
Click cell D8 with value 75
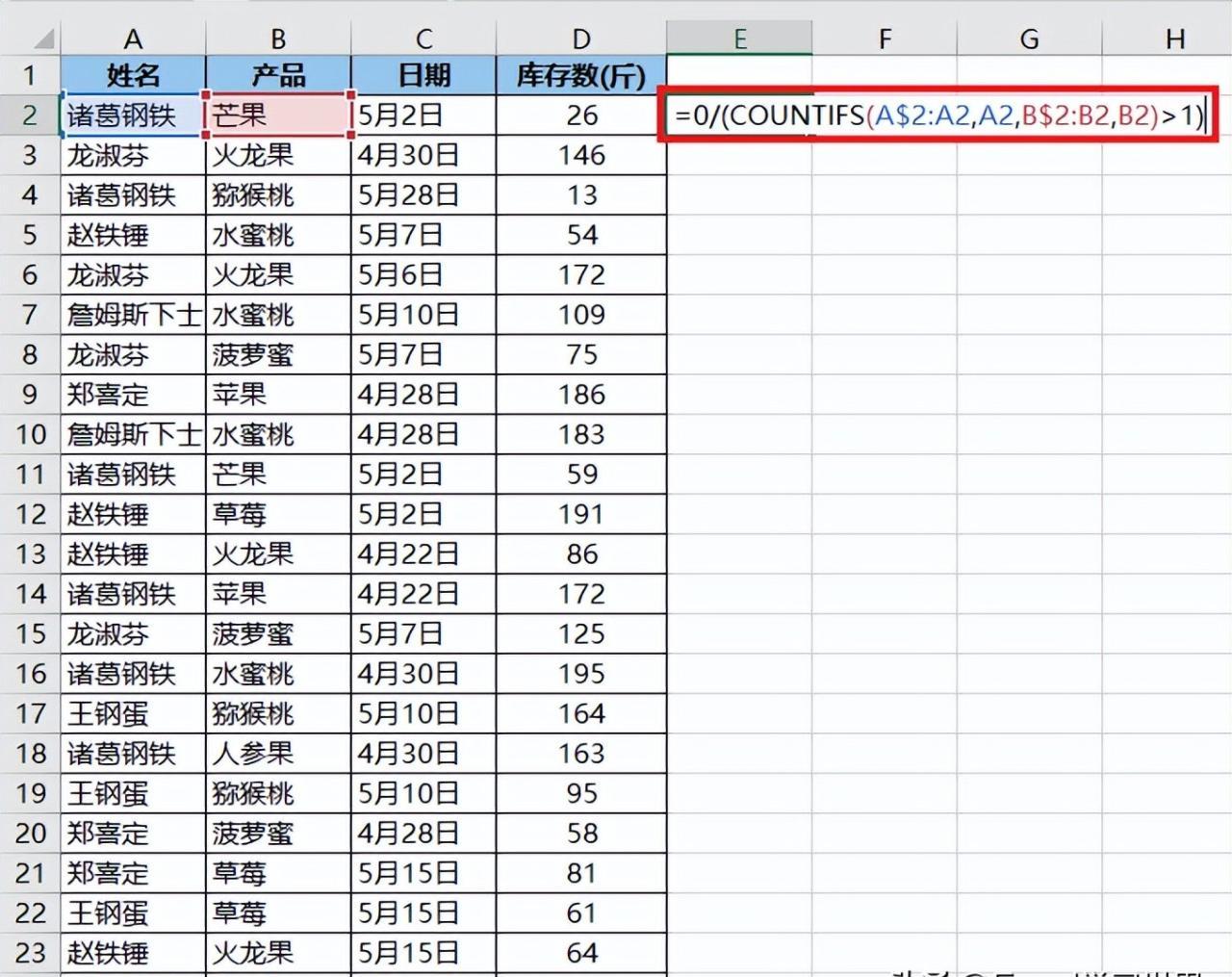(581, 355)
